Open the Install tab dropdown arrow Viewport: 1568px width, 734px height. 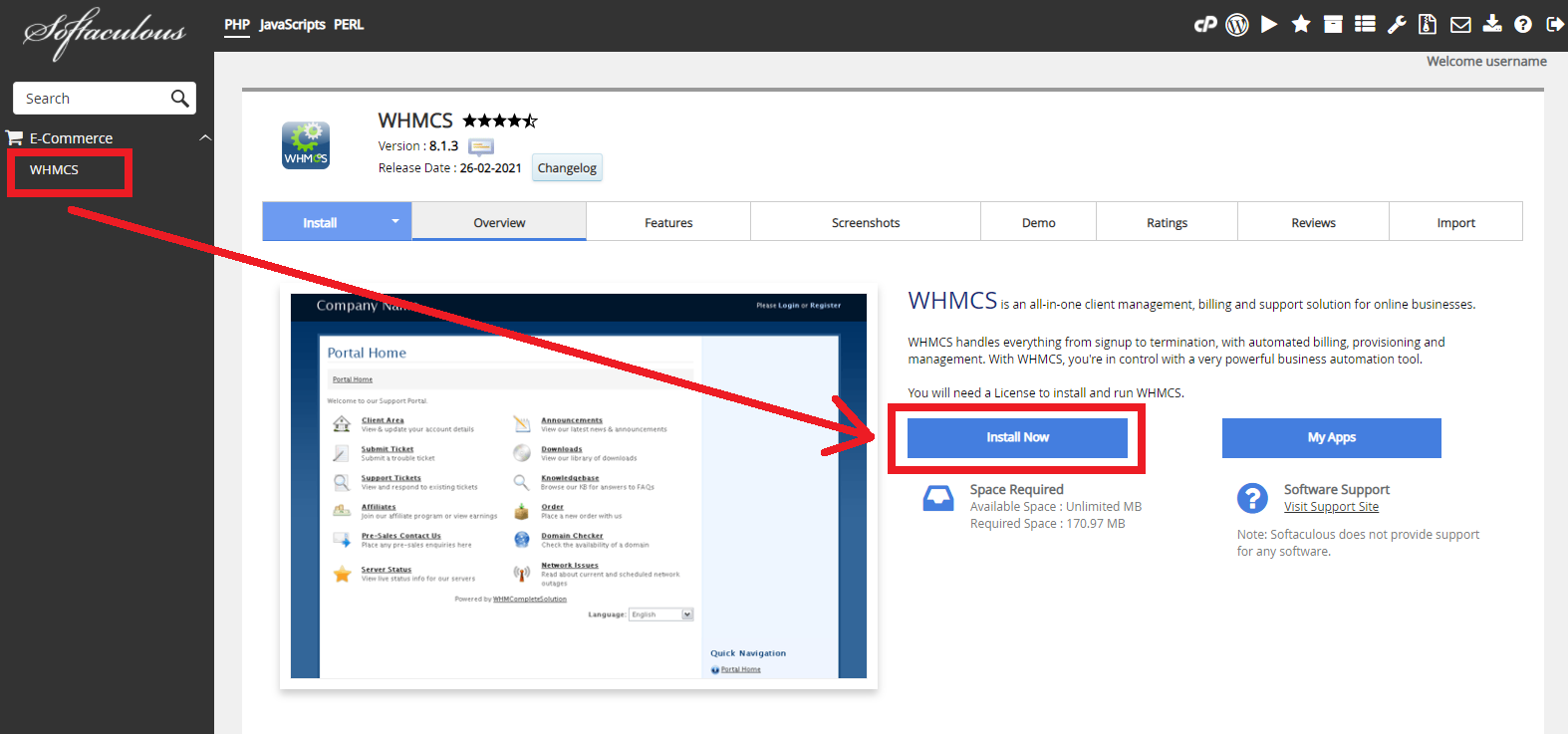pos(395,221)
